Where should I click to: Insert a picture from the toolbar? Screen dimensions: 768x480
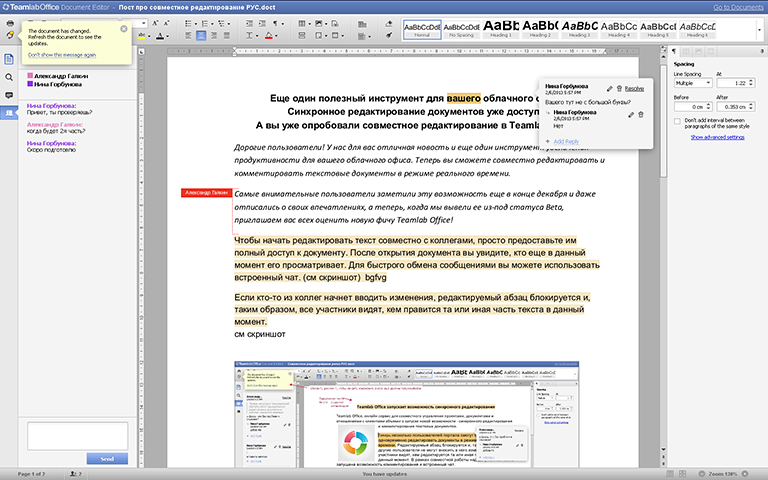pos(318,24)
